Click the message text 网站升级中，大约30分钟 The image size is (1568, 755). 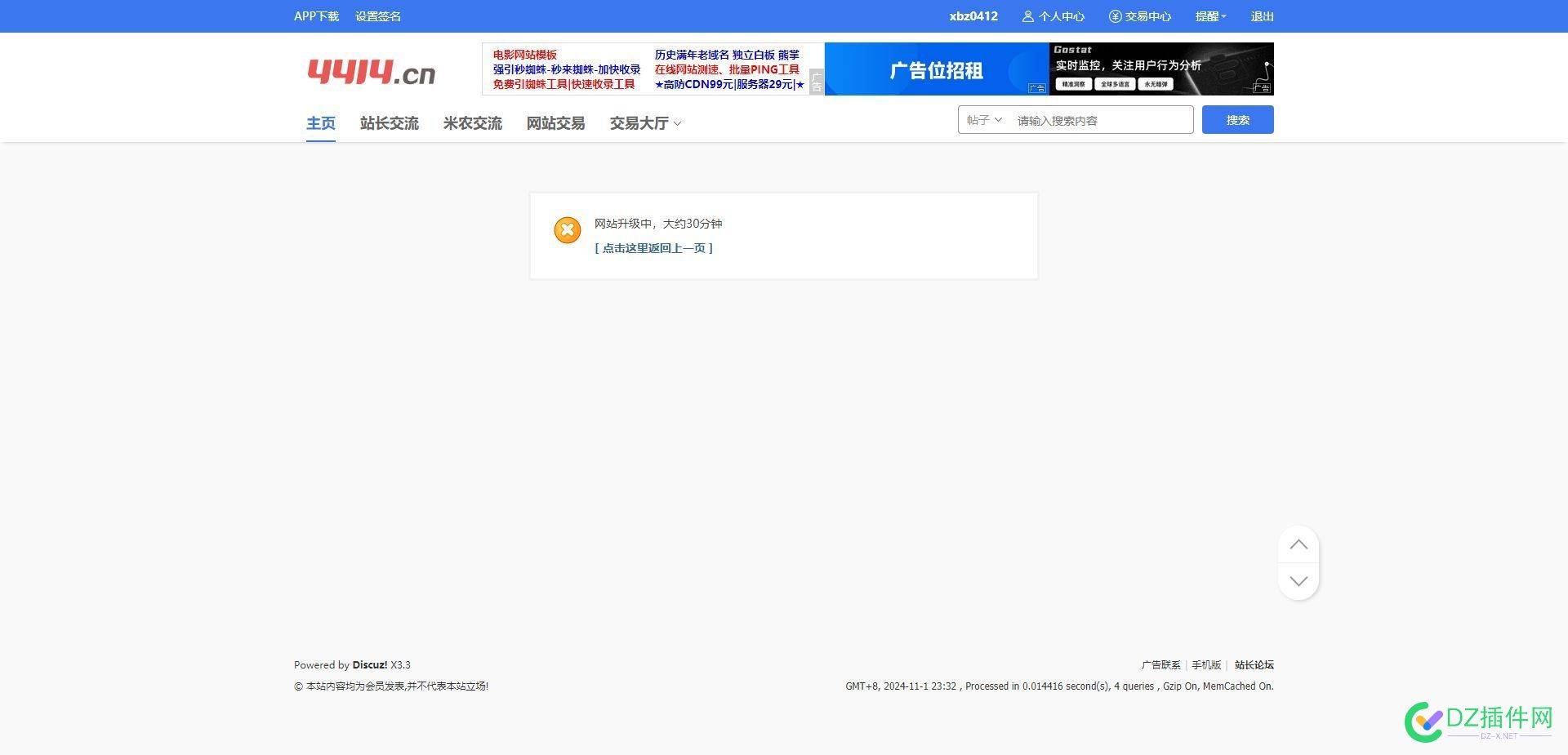coord(658,224)
